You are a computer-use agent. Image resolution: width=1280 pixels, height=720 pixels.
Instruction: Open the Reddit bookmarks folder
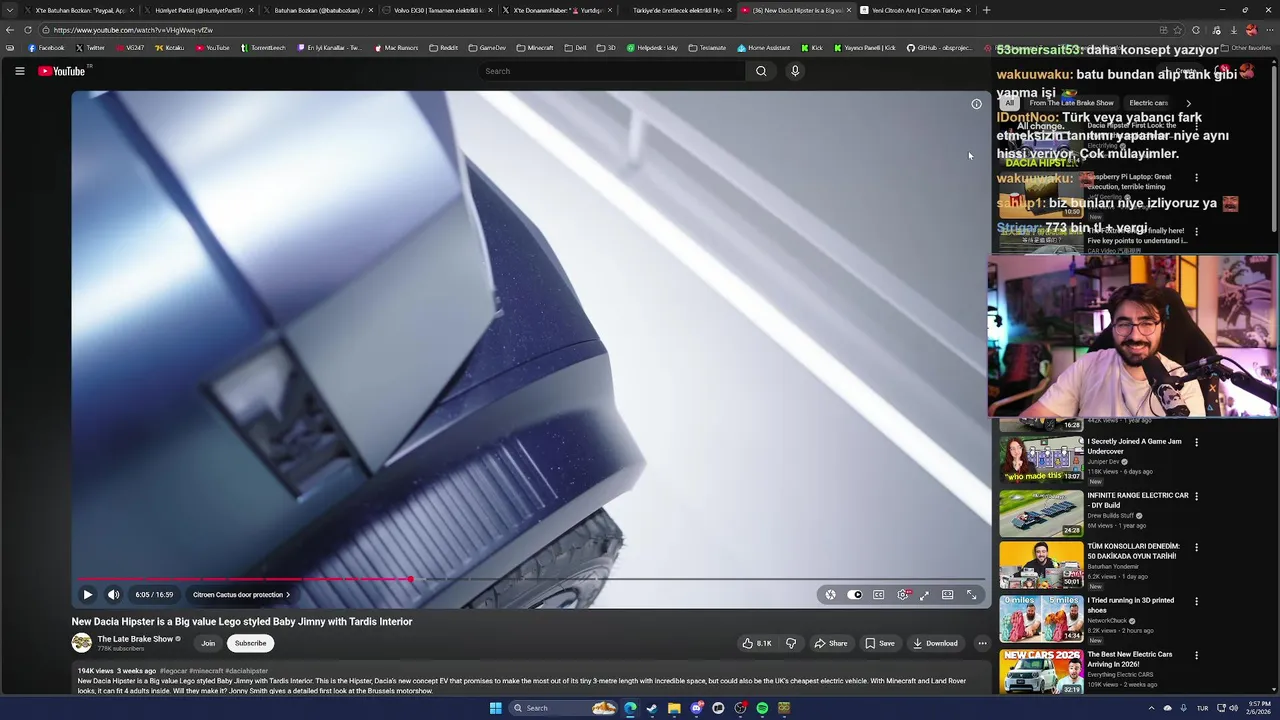443,48
